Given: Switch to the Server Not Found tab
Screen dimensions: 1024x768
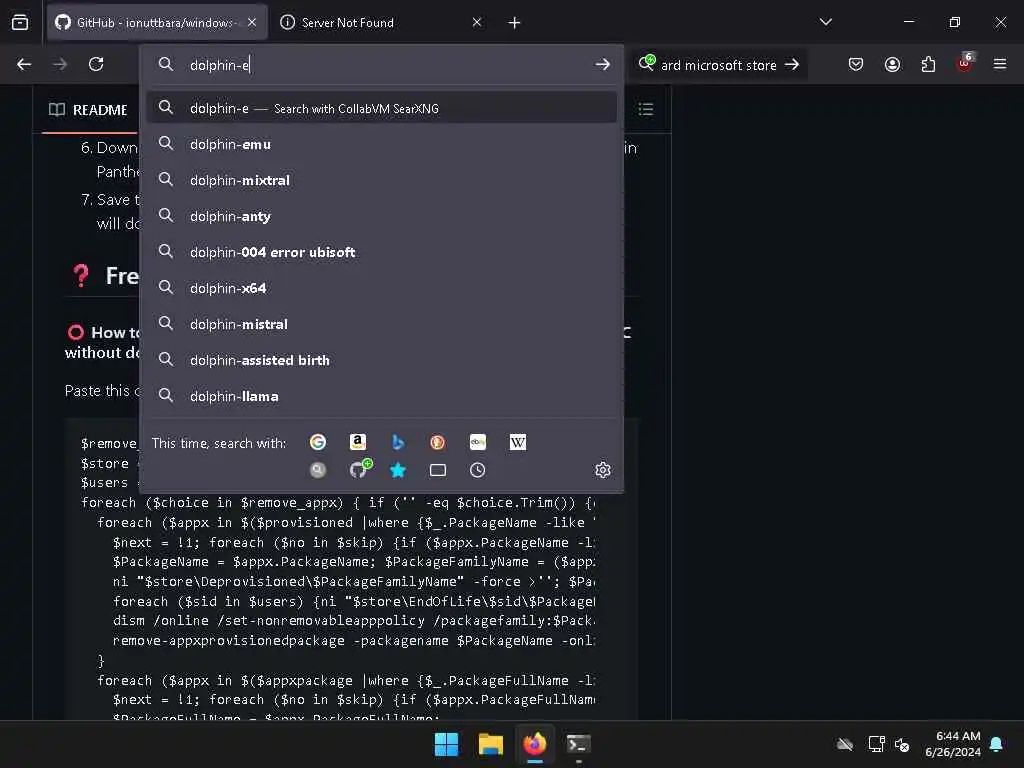Looking at the screenshot, I should (382, 22).
